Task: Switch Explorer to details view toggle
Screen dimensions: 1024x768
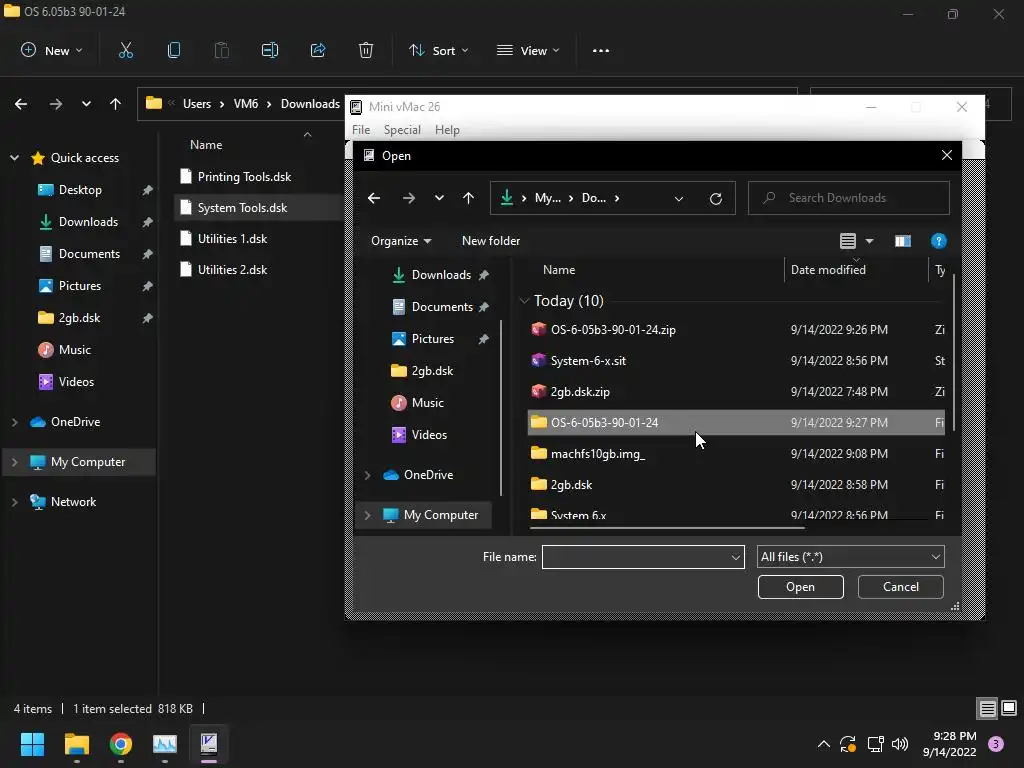Action: point(987,708)
